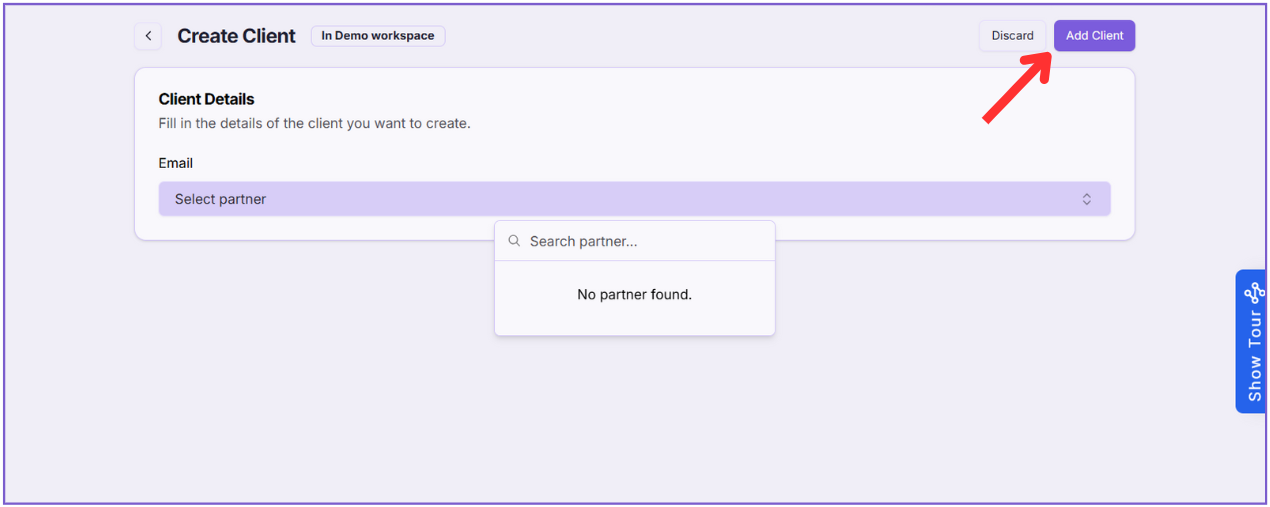The image size is (1270, 507).
Task: Click the back arrow chevron button
Action: (x=148, y=36)
